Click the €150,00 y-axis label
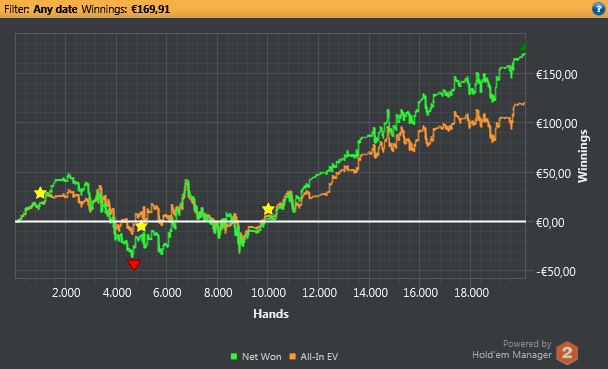Viewport: 608px width, 369px height. (x=556, y=74)
